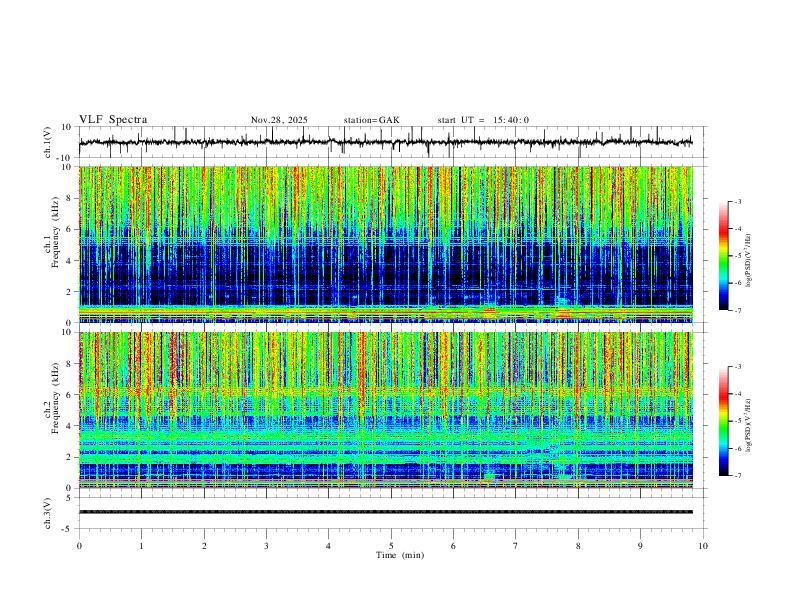The width and height of the screenshot is (792, 612).
Task: Click the "4" kHz tick on ch.1 axis
Action: 69,261
